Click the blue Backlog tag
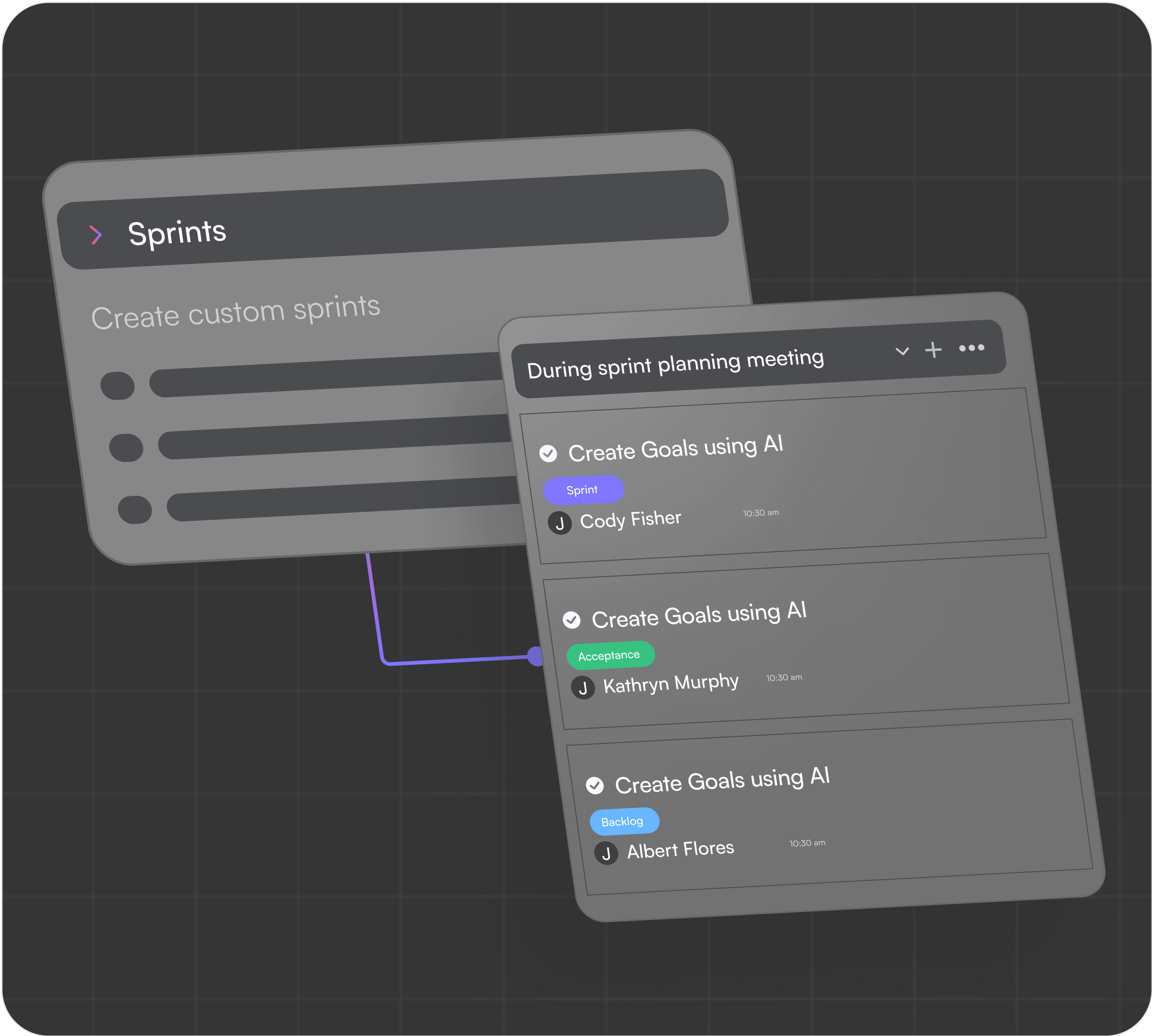Image resolution: width=1152 pixels, height=1036 pixels. tap(624, 821)
